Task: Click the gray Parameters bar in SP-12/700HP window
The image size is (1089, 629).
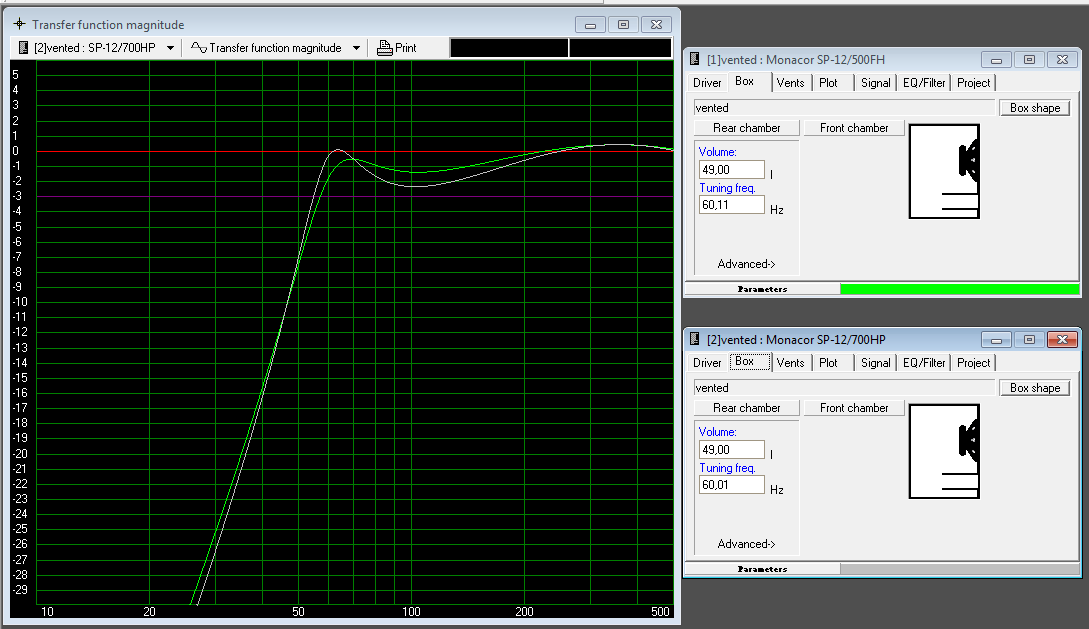Action: 960,569
